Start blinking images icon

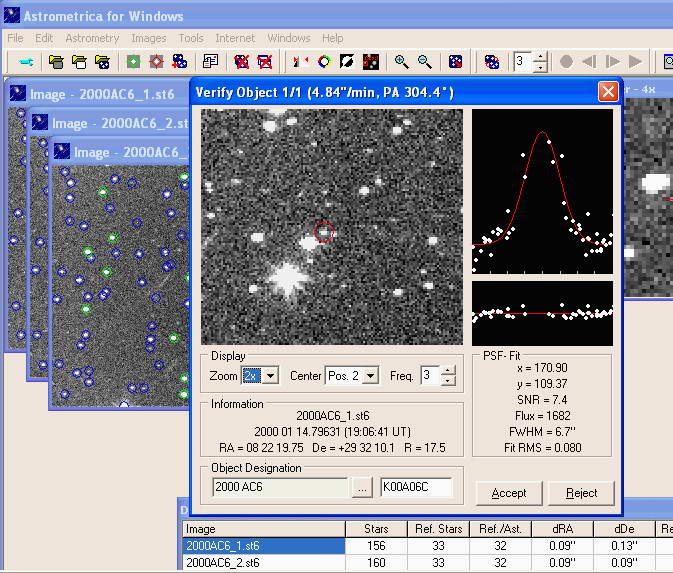pyautogui.click(x=491, y=62)
